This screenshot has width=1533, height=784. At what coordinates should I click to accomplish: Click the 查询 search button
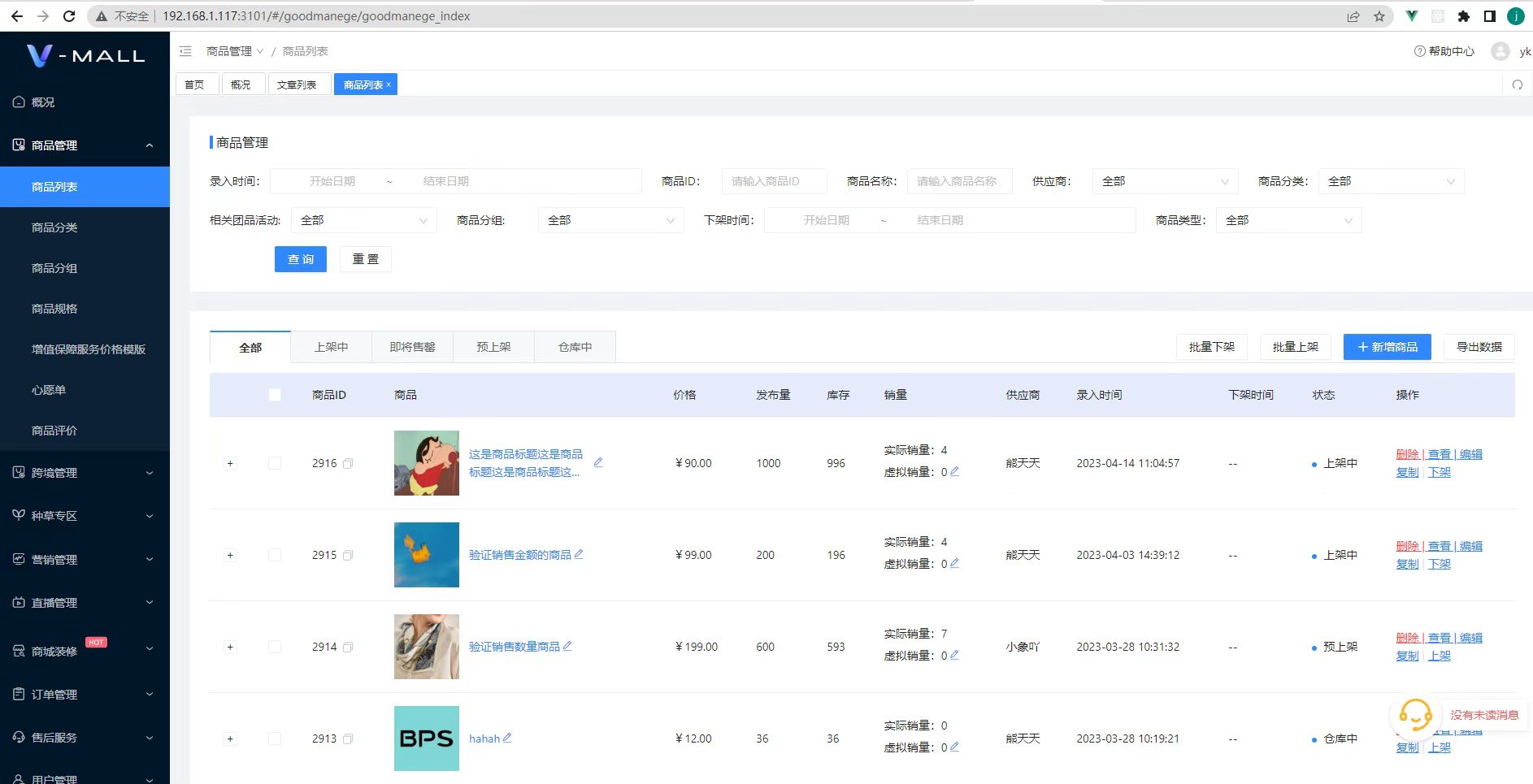point(301,259)
